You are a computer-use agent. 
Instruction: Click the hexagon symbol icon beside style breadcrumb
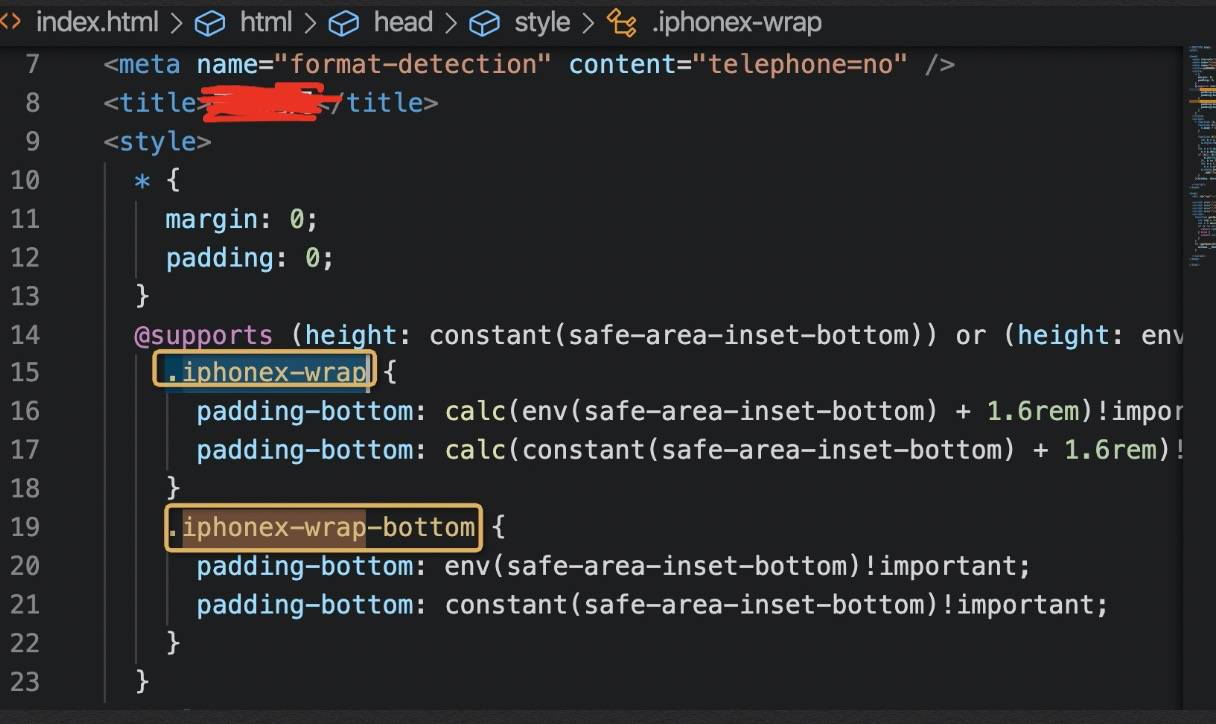pos(484,21)
